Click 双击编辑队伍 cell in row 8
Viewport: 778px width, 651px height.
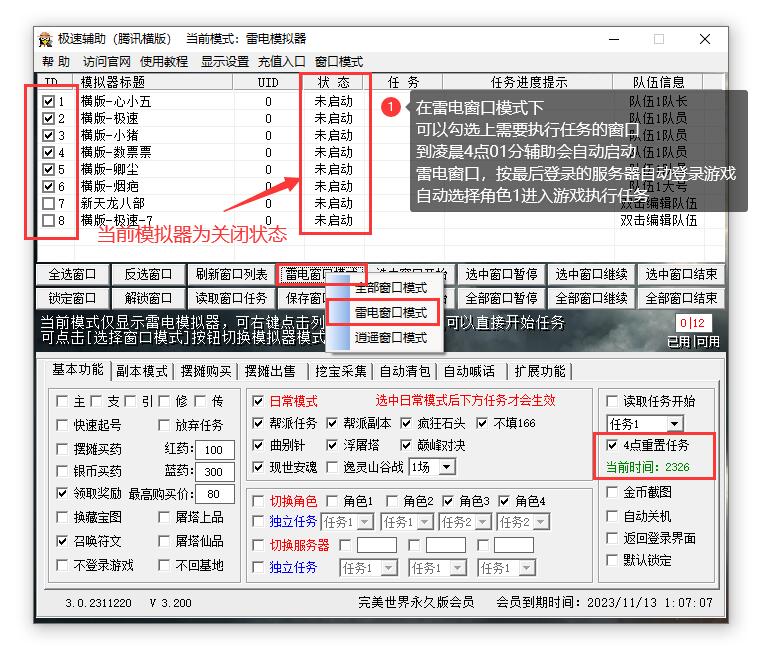click(659, 220)
